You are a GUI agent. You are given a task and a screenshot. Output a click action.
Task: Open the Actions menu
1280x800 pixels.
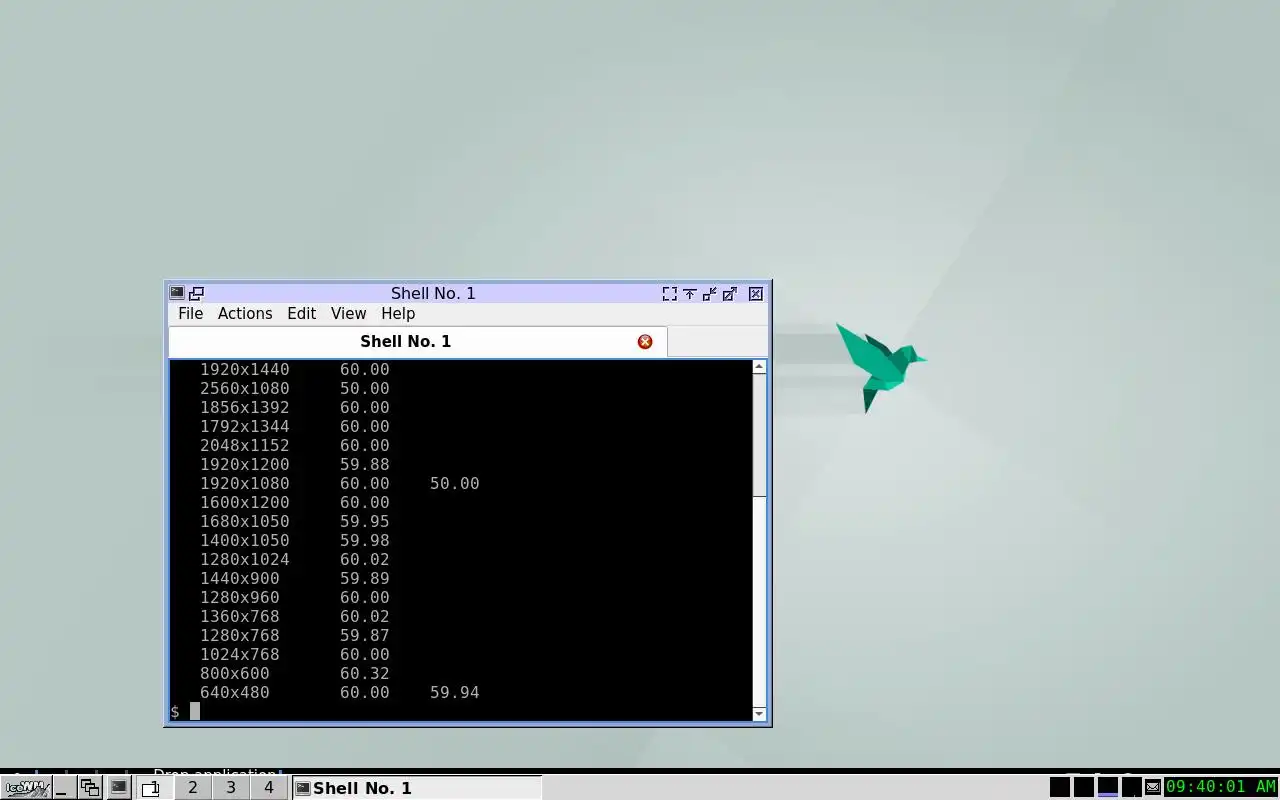click(x=245, y=314)
